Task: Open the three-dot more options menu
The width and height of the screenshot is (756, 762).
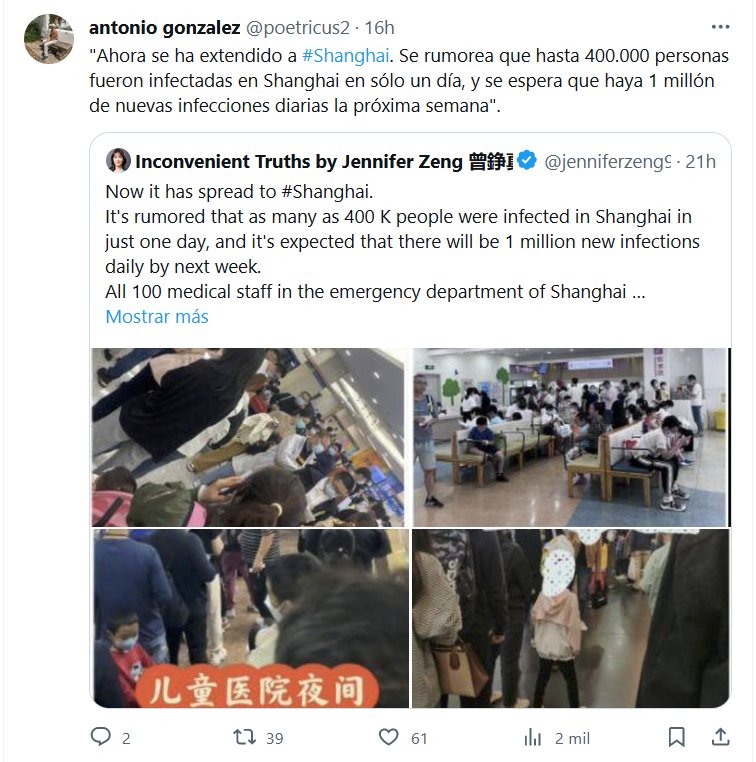Action: point(720,27)
